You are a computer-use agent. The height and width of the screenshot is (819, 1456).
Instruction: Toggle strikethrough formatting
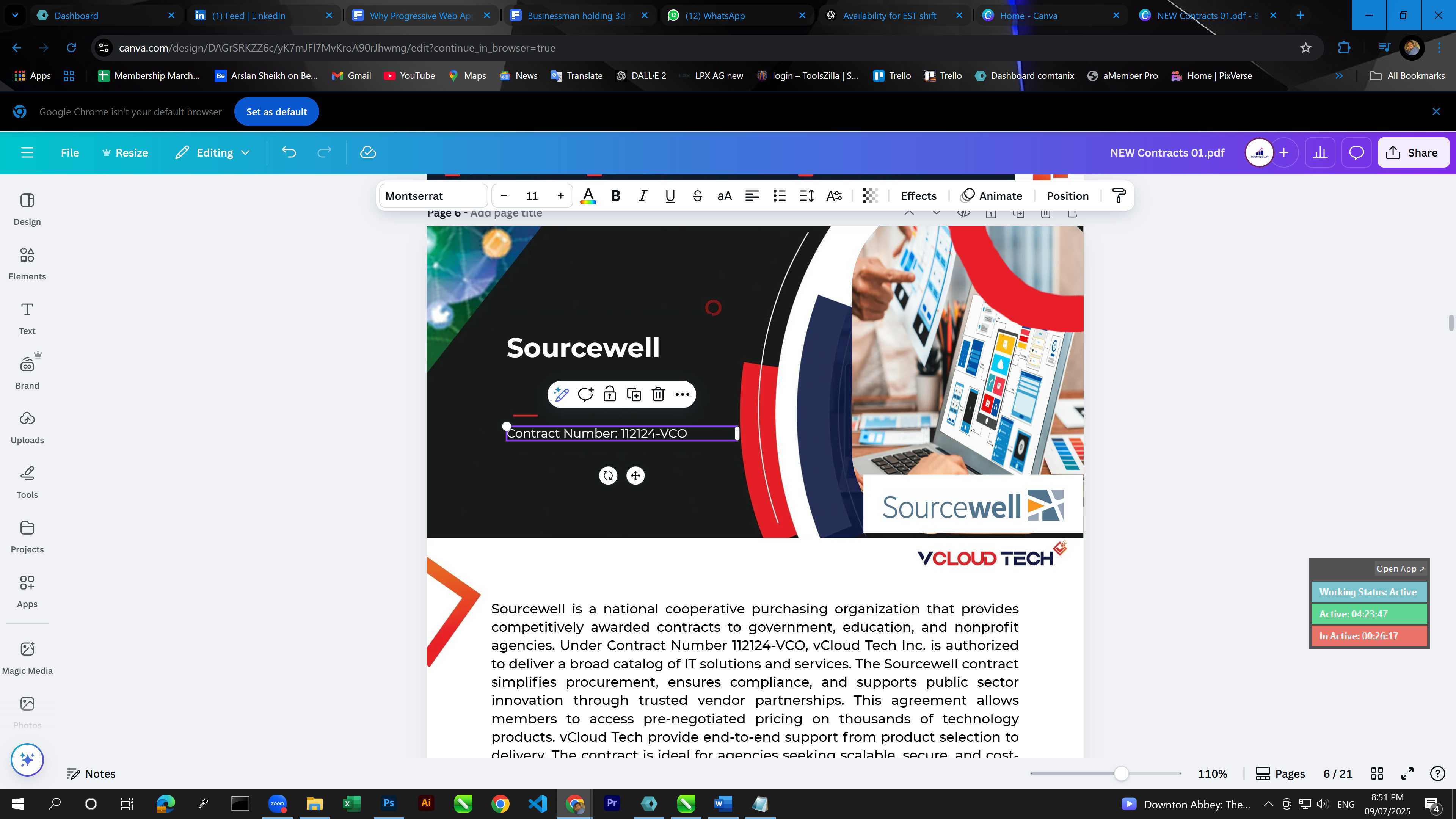[x=697, y=196]
